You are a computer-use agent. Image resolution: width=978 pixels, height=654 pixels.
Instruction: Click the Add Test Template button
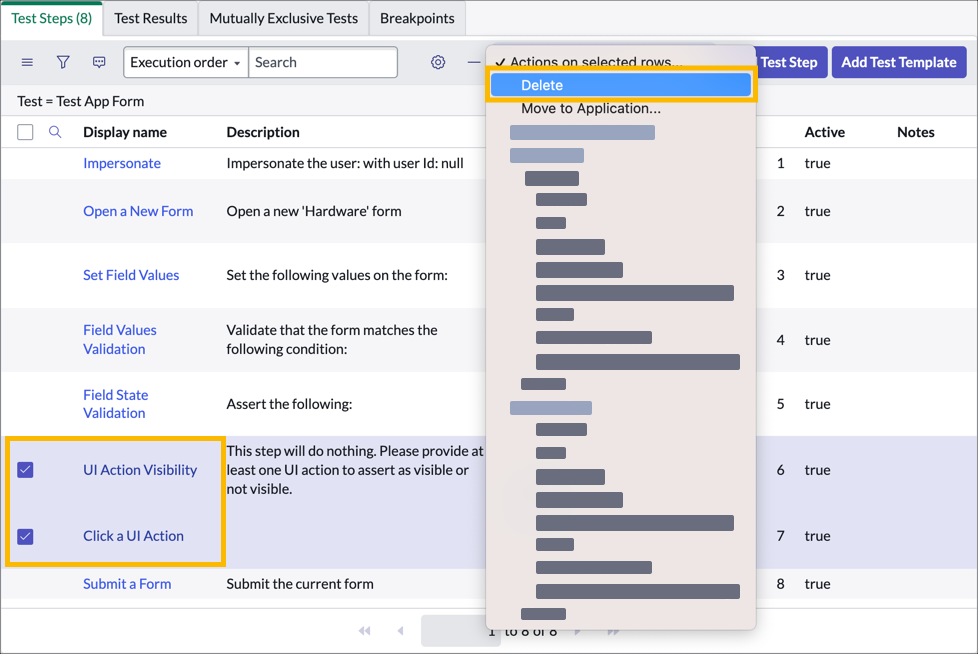898,62
